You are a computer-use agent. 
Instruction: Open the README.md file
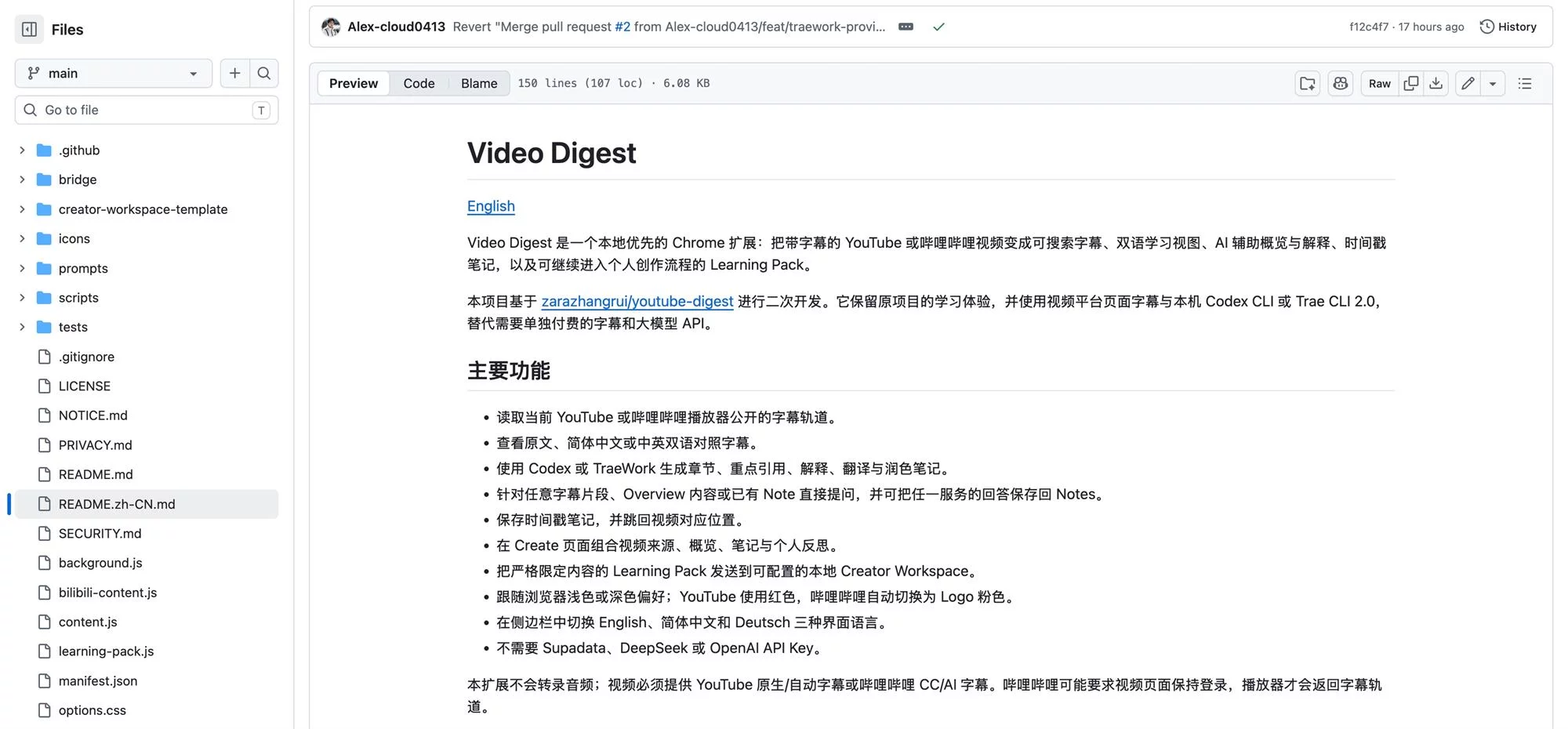tap(96, 474)
